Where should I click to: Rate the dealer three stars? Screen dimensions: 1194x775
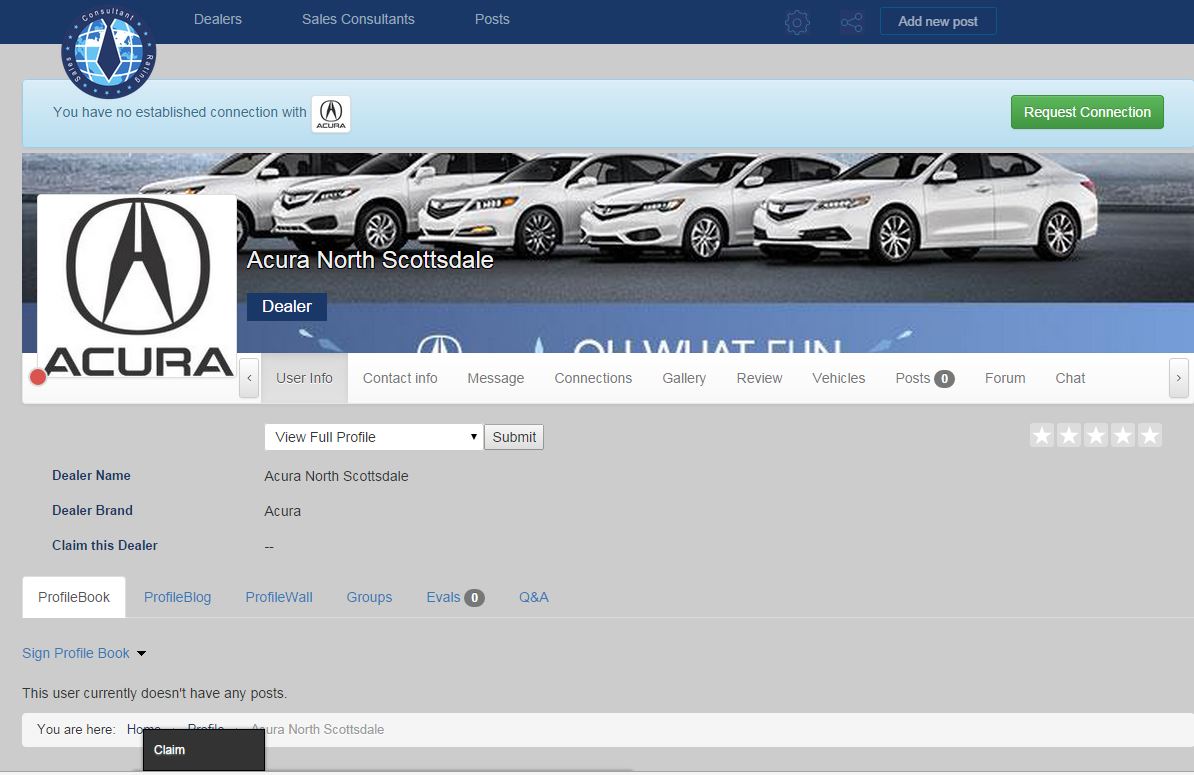click(x=1096, y=435)
